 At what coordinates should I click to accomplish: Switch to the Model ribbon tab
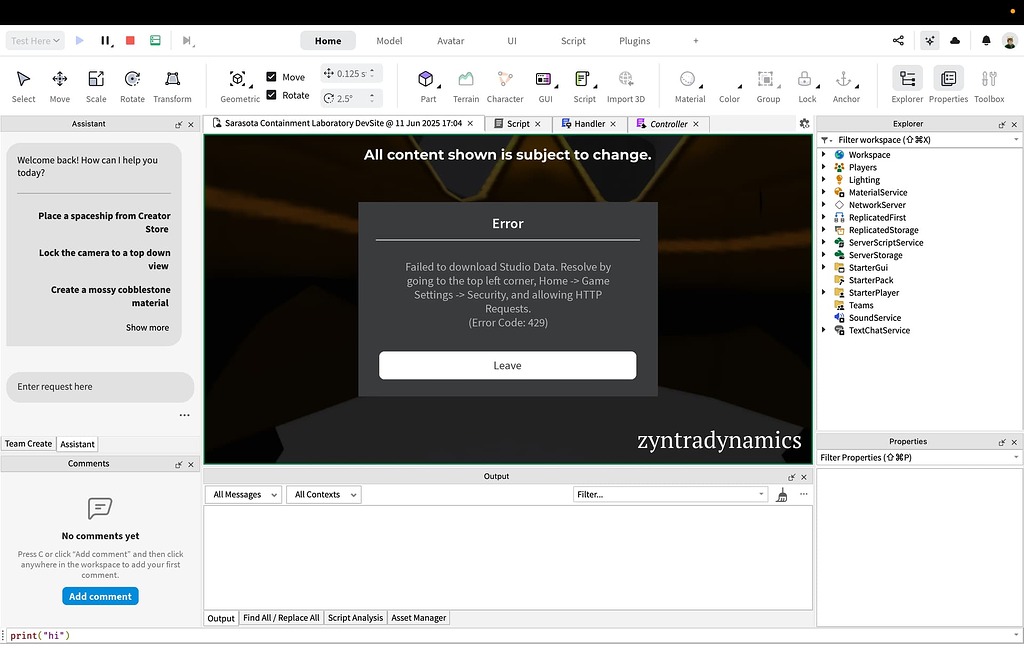pos(388,41)
